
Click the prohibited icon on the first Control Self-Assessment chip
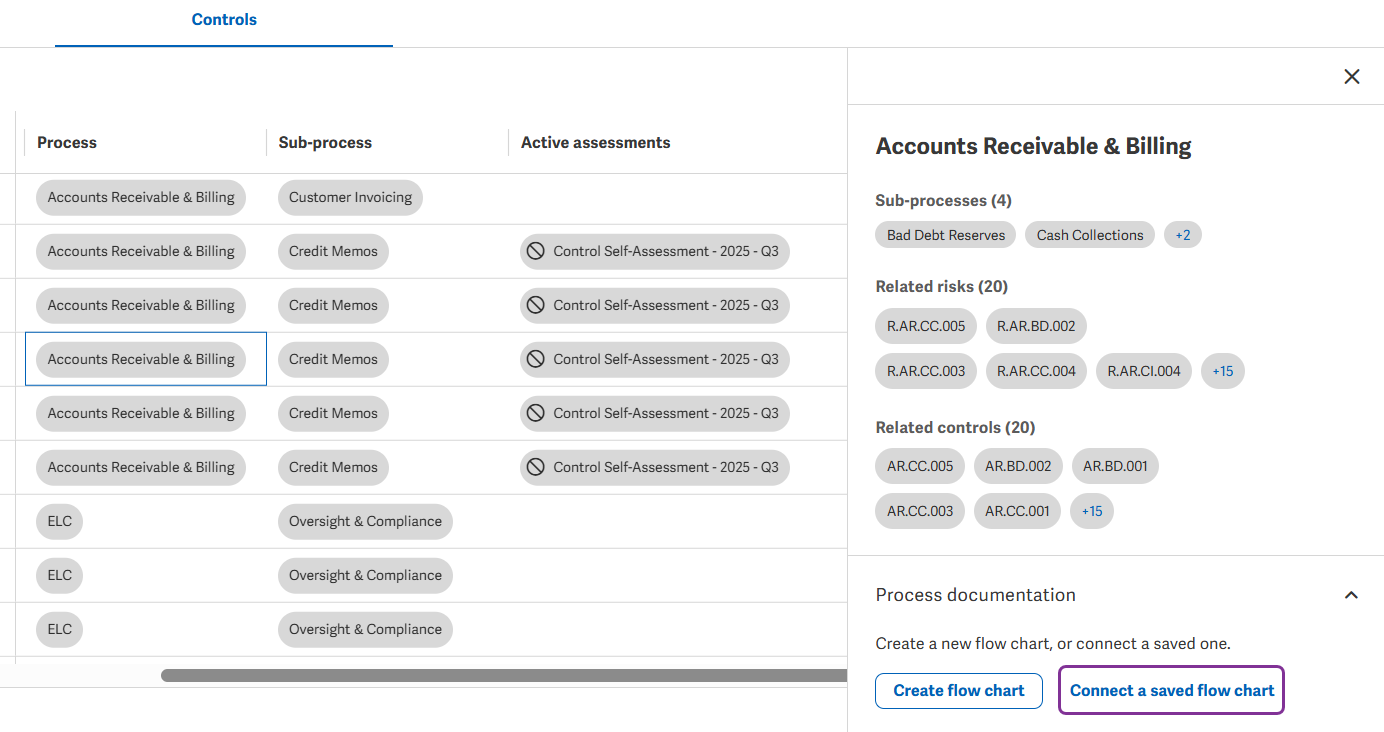pyautogui.click(x=536, y=252)
